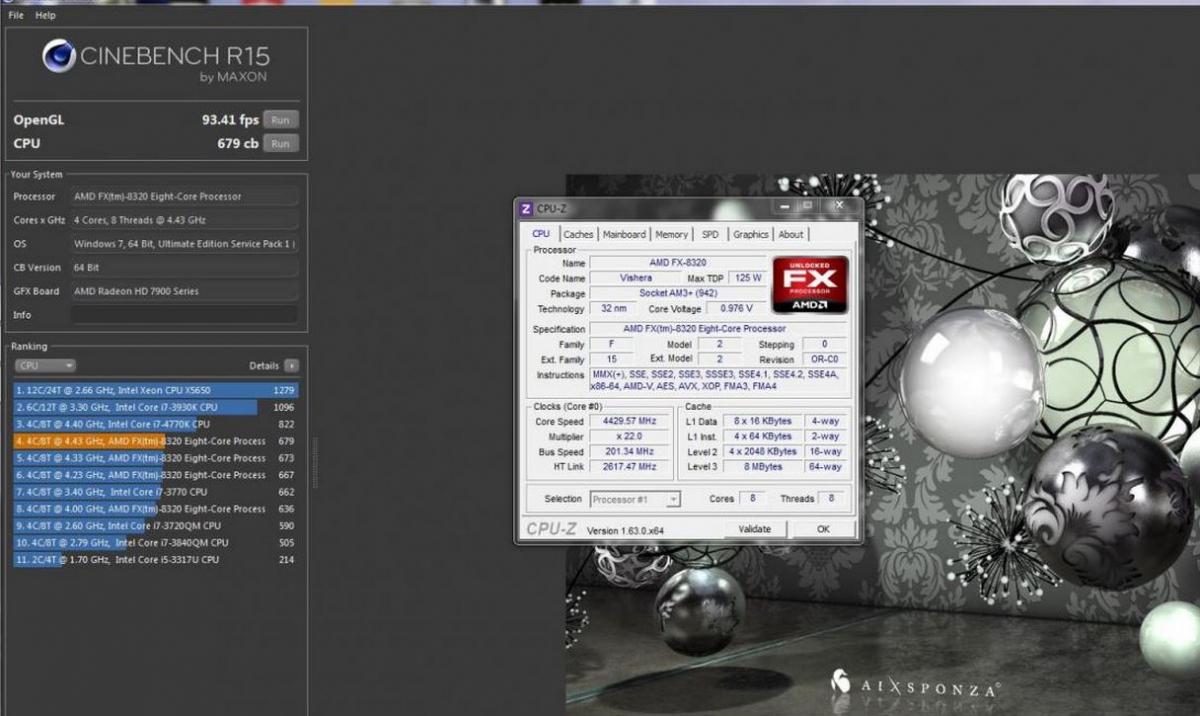Click the CPU score 679 cb
Image resolution: width=1200 pixels, height=716 pixels.
(238, 144)
